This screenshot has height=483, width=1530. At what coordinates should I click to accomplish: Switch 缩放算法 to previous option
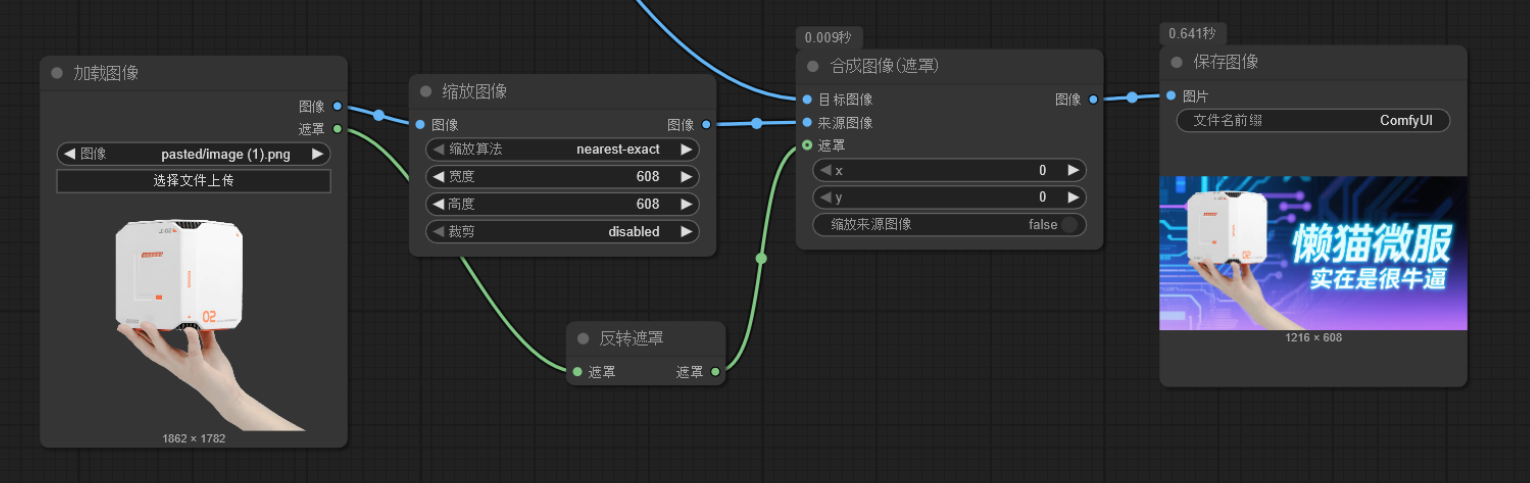(x=437, y=149)
